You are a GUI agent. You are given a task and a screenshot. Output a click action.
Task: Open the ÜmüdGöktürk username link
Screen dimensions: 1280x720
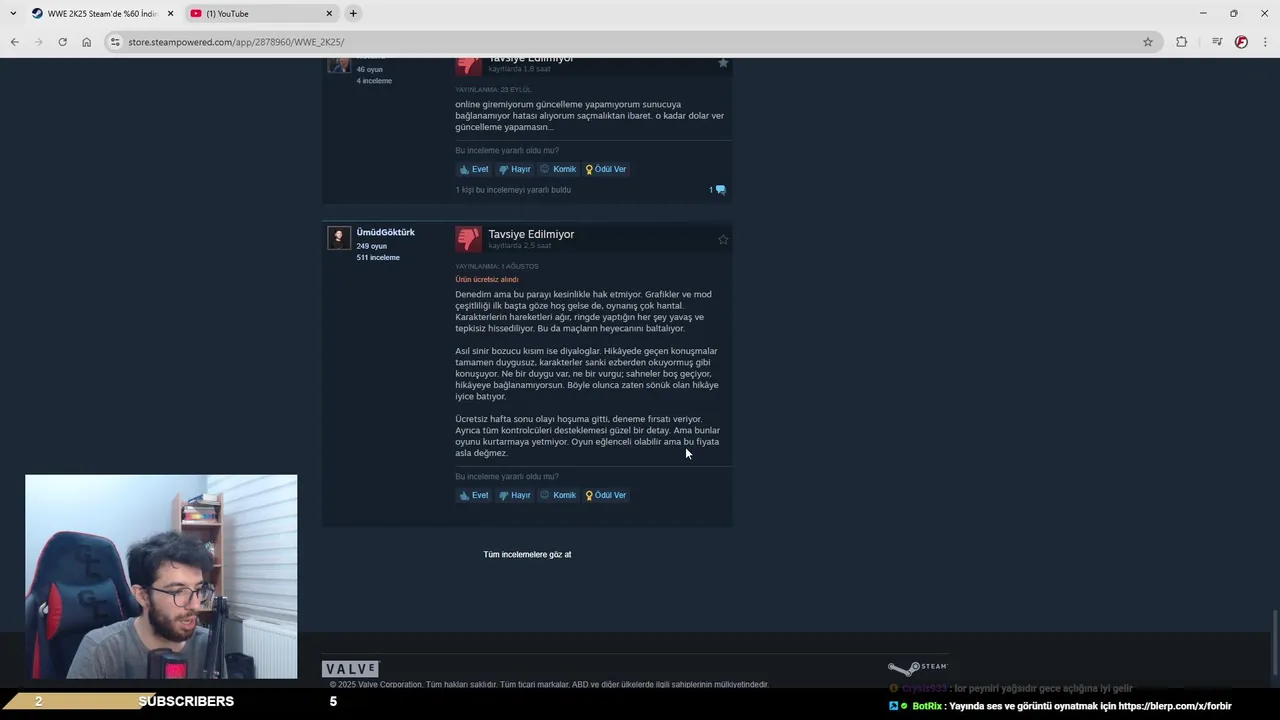point(385,232)
